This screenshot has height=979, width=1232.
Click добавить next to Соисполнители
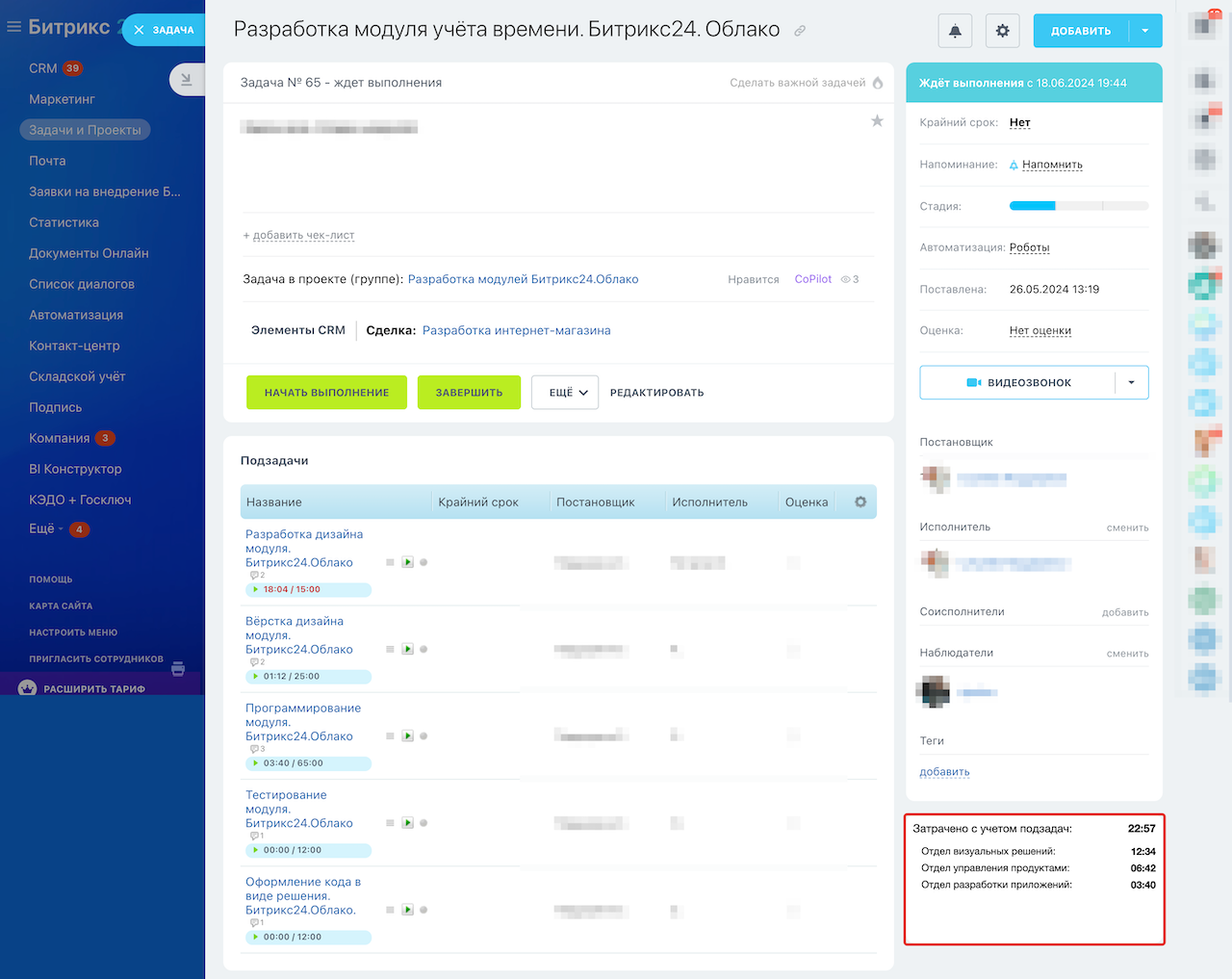pos(1125,612)
